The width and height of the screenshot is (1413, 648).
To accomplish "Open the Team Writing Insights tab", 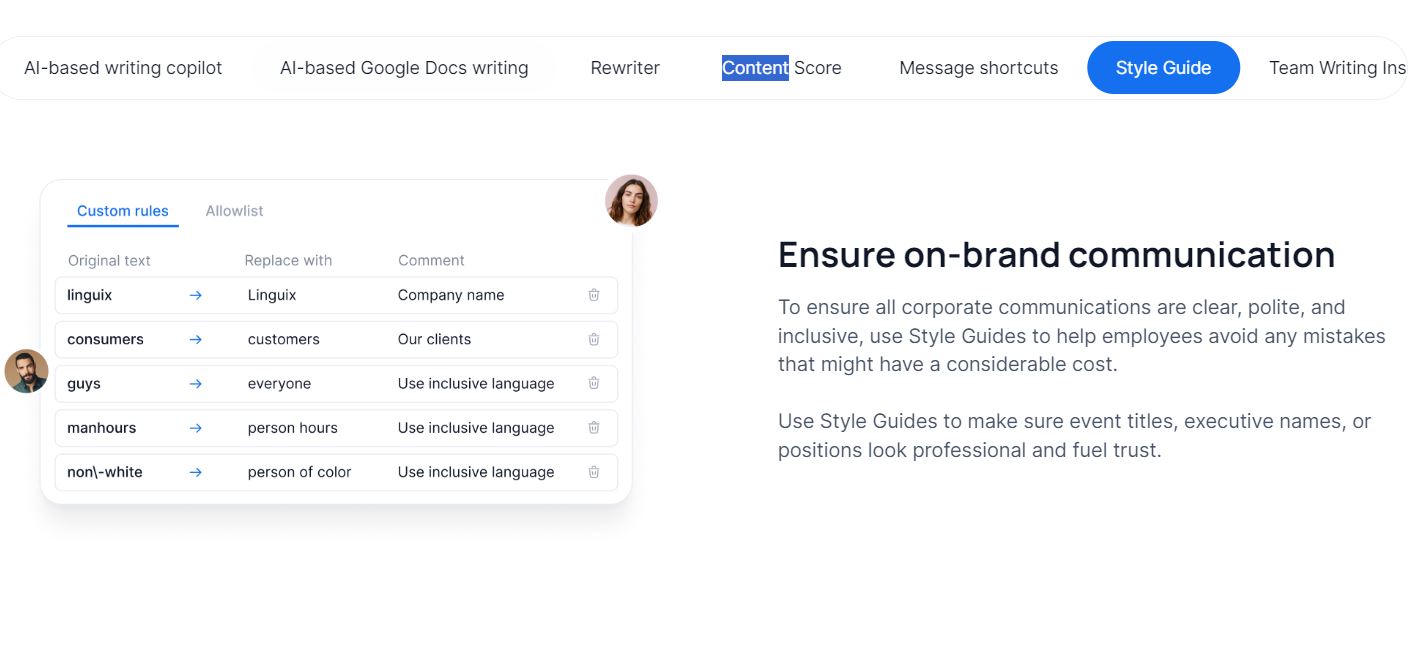I will pos(1337,68).
